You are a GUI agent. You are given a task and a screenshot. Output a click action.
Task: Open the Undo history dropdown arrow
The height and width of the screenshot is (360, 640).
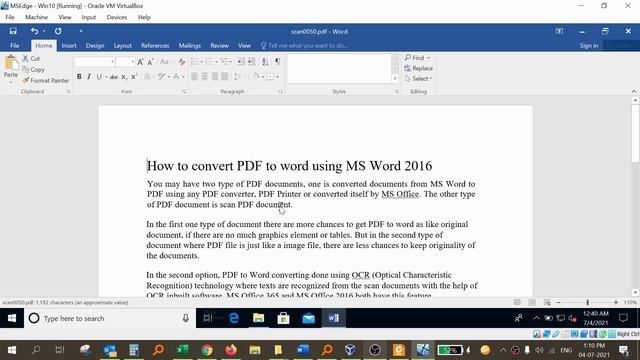(44, 31)
